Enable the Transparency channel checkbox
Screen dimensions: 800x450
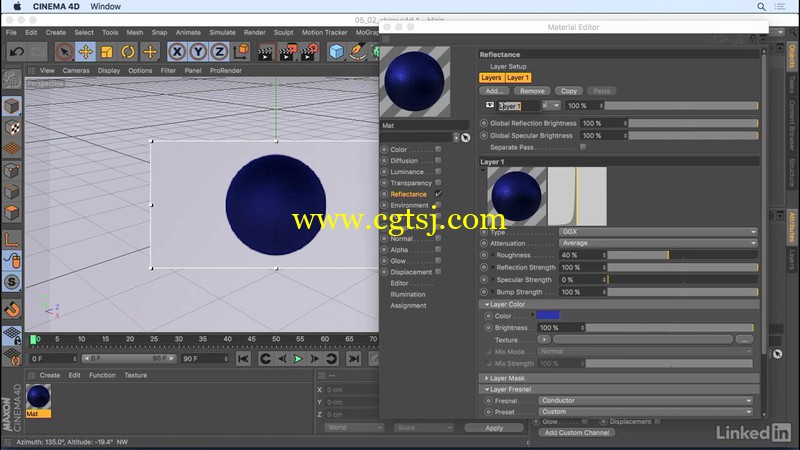click(x=438, y=183)
